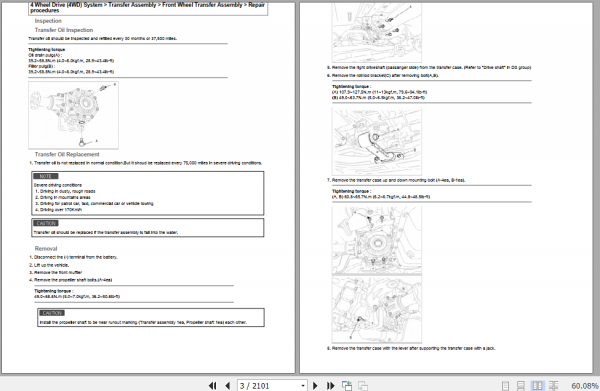Go to the first page
Screen dimensions: 600x391
coord(212,386)
